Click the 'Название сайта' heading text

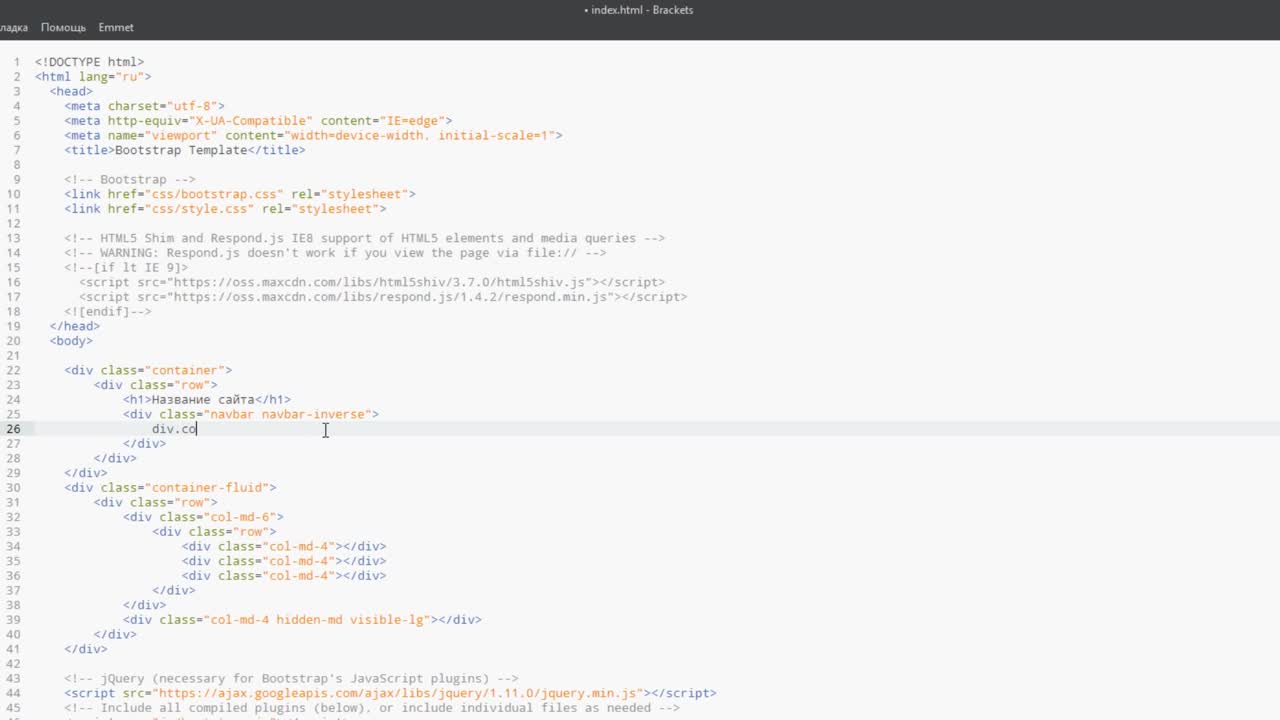pos(203,399)
